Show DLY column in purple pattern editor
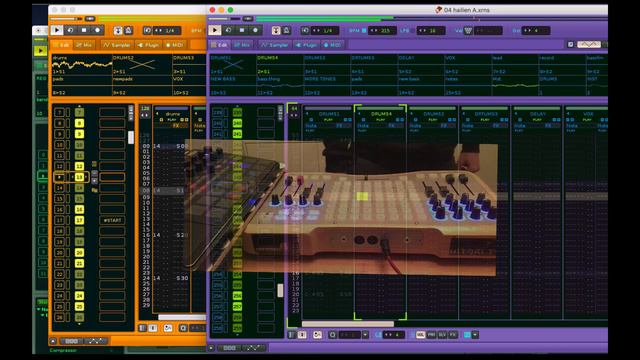 442,335
